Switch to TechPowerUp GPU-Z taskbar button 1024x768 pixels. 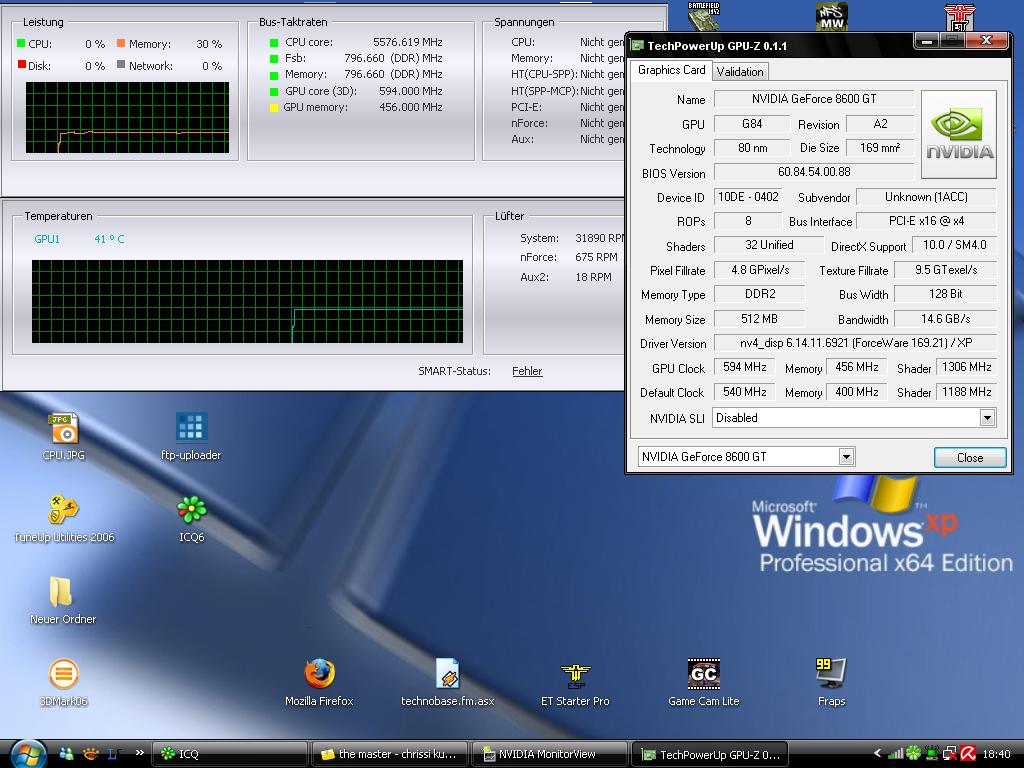[x=709, y=754]
